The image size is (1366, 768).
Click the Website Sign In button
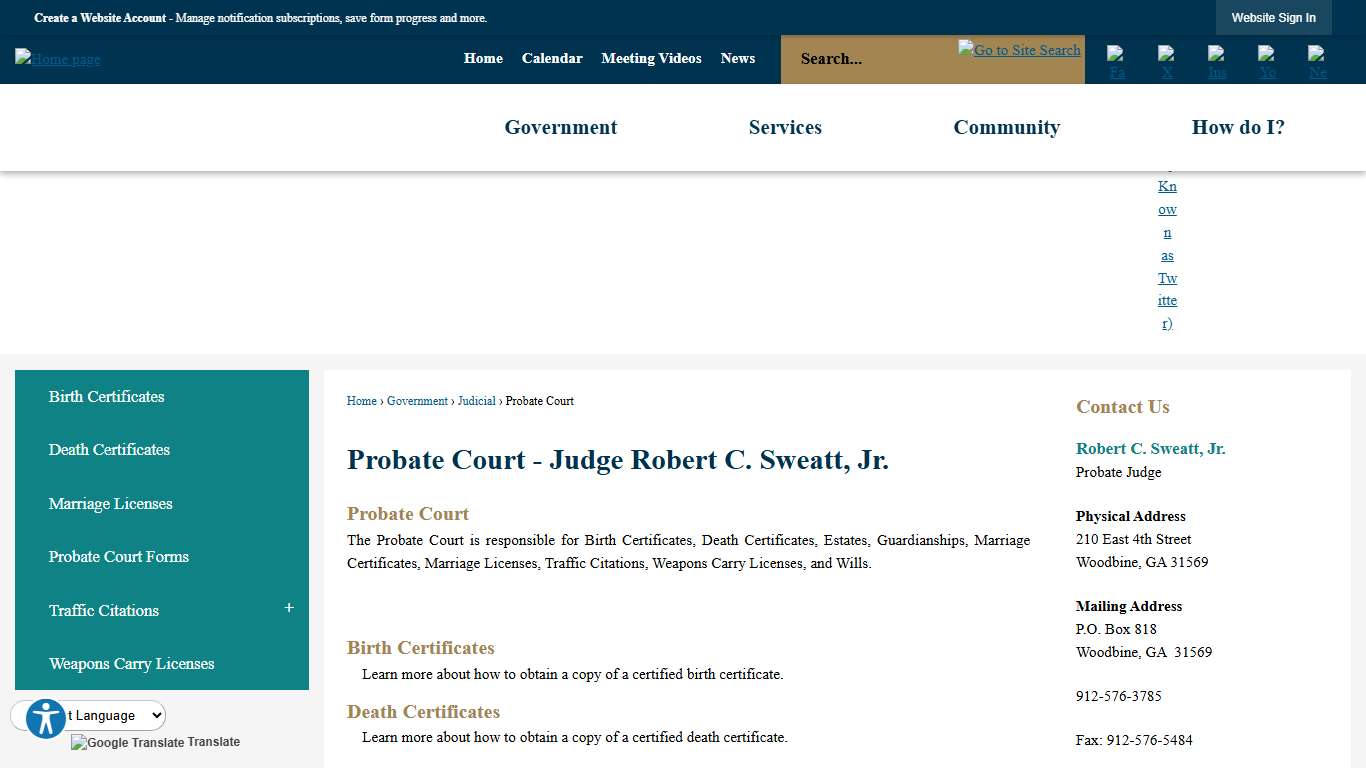coord(1273,17)
